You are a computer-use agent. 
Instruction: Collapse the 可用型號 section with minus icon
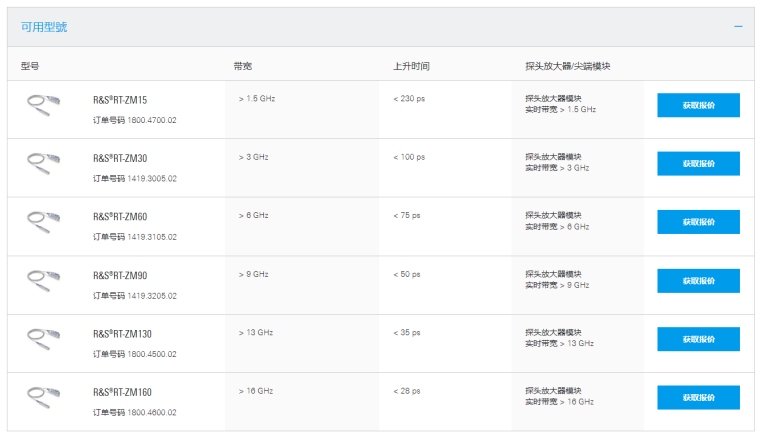click(x=738, y=26)
